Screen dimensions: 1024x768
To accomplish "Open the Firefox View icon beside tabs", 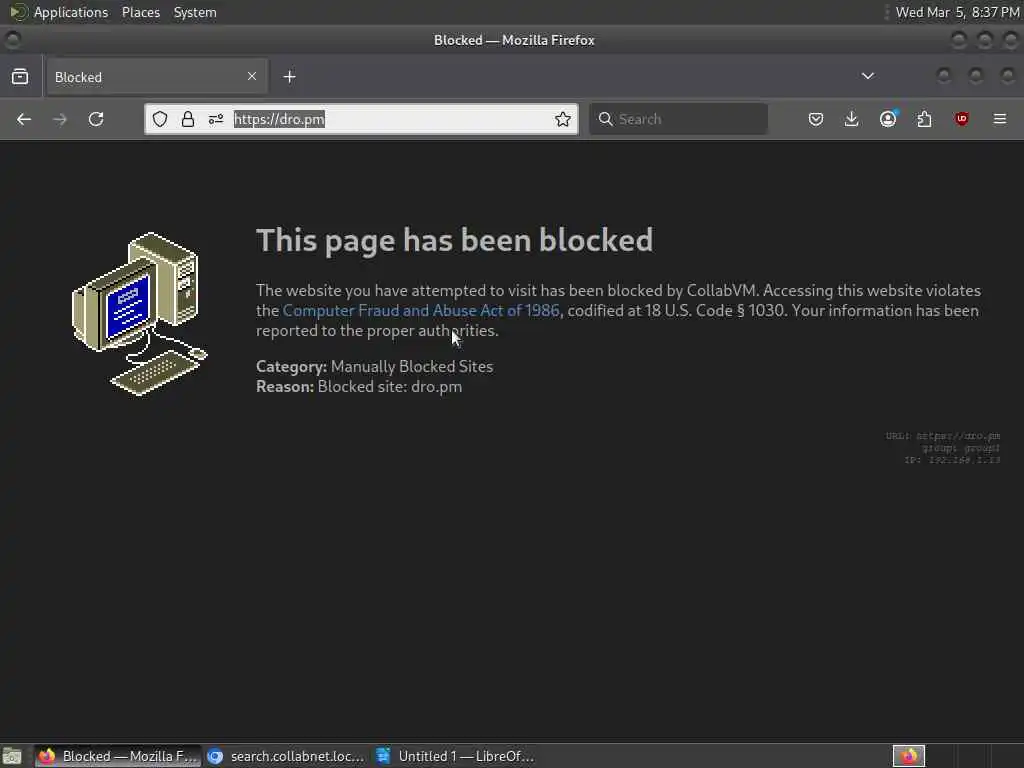I will coord(20,76).
